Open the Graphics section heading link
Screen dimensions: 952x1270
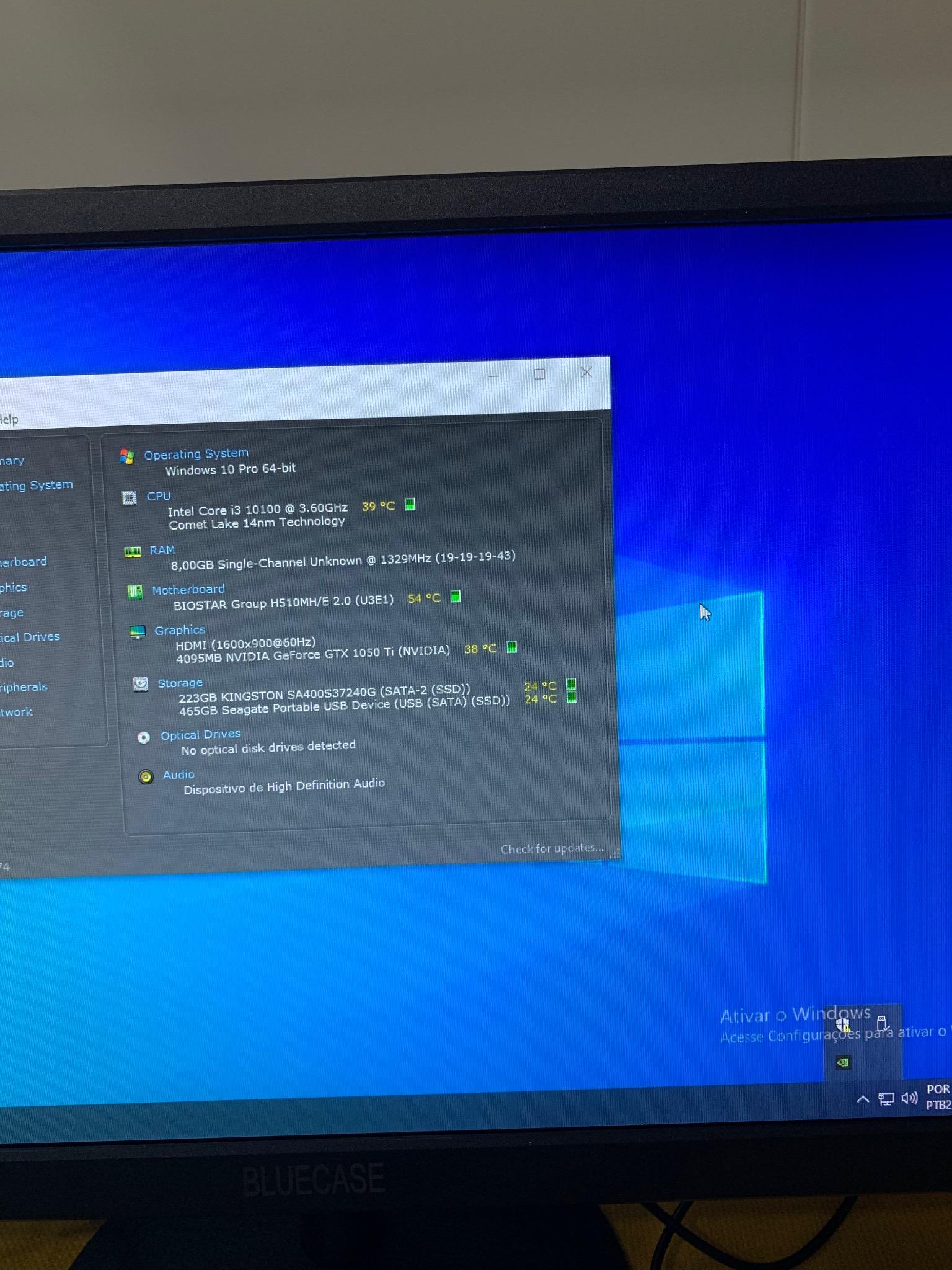(180, 630)
